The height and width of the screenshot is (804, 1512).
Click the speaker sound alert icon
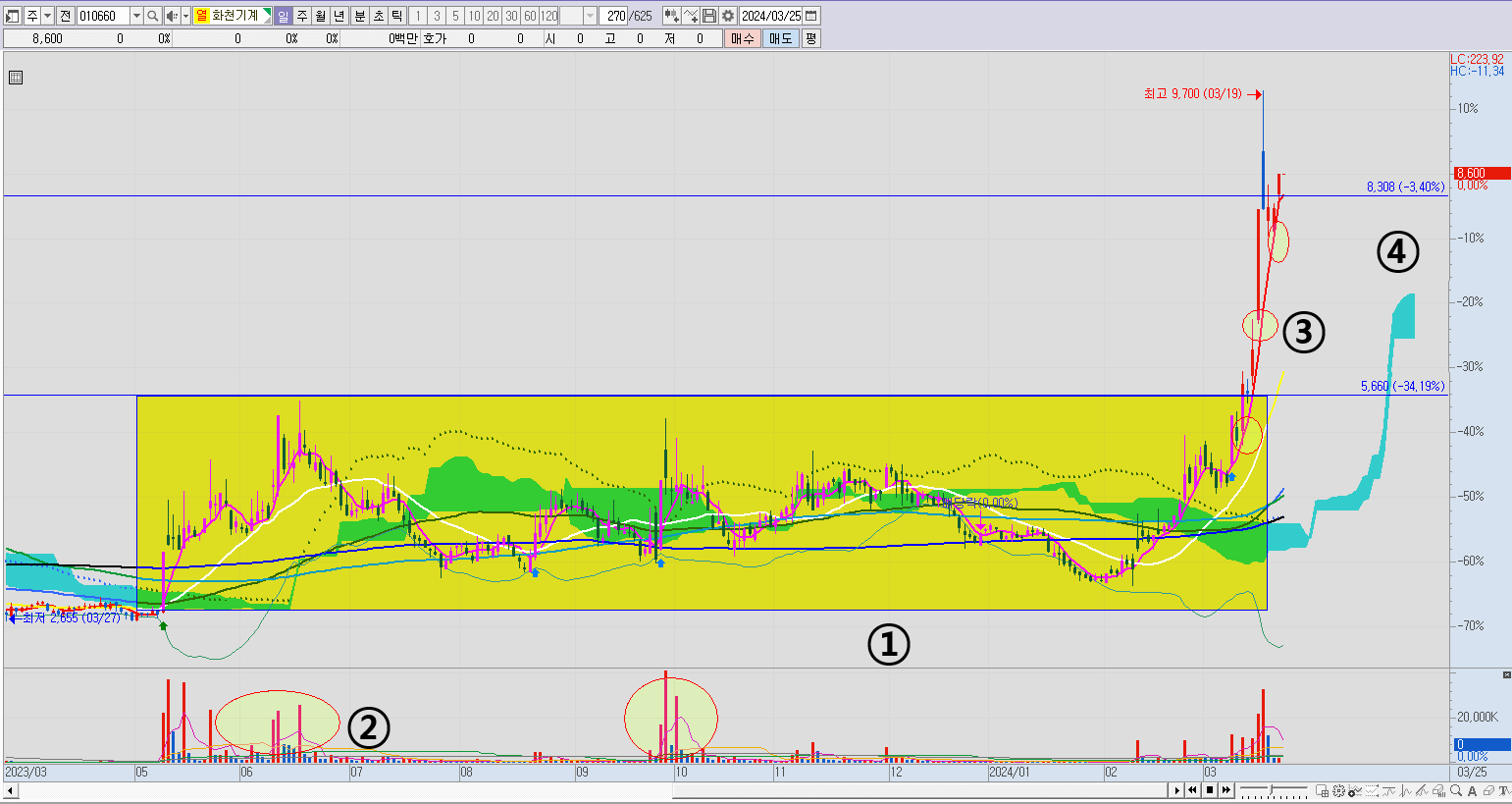tap(172, 16)
